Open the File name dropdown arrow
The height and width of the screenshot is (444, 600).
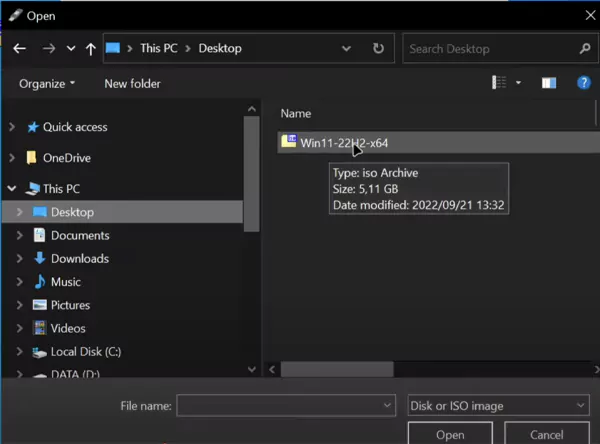[x=387, y=405]
